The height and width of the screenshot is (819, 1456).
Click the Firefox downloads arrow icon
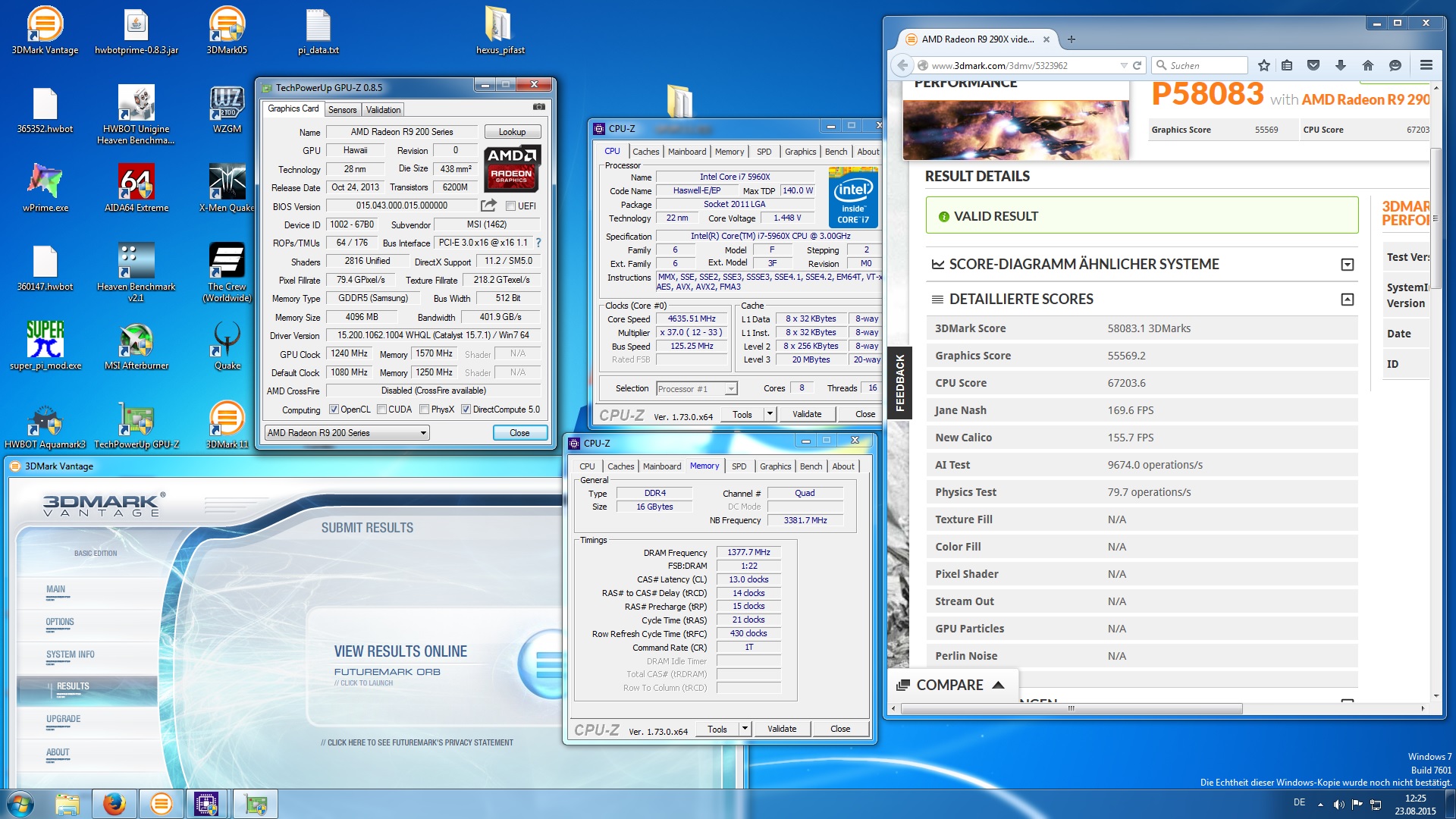tap(1341, 65)
